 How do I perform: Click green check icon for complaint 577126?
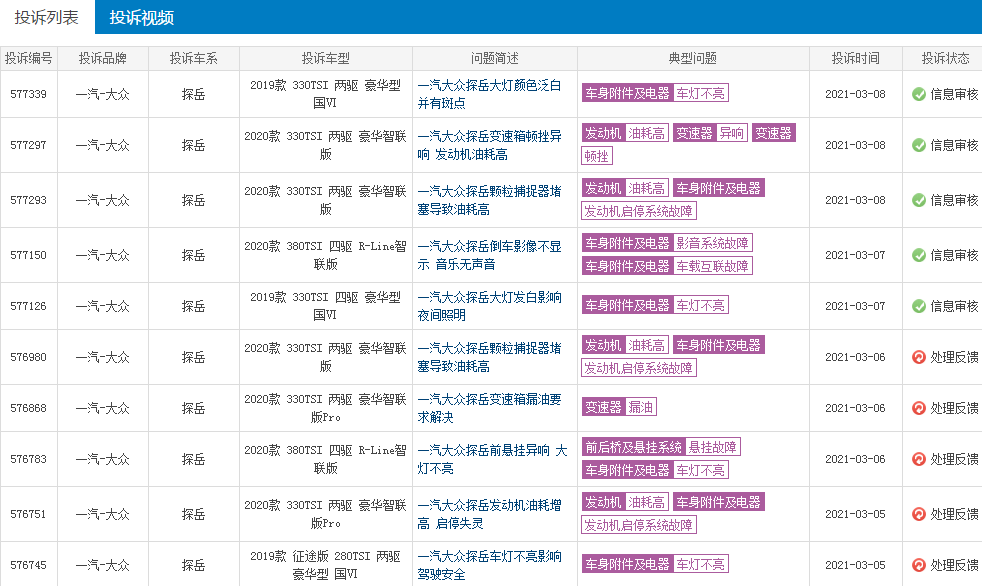coord(919,306)
